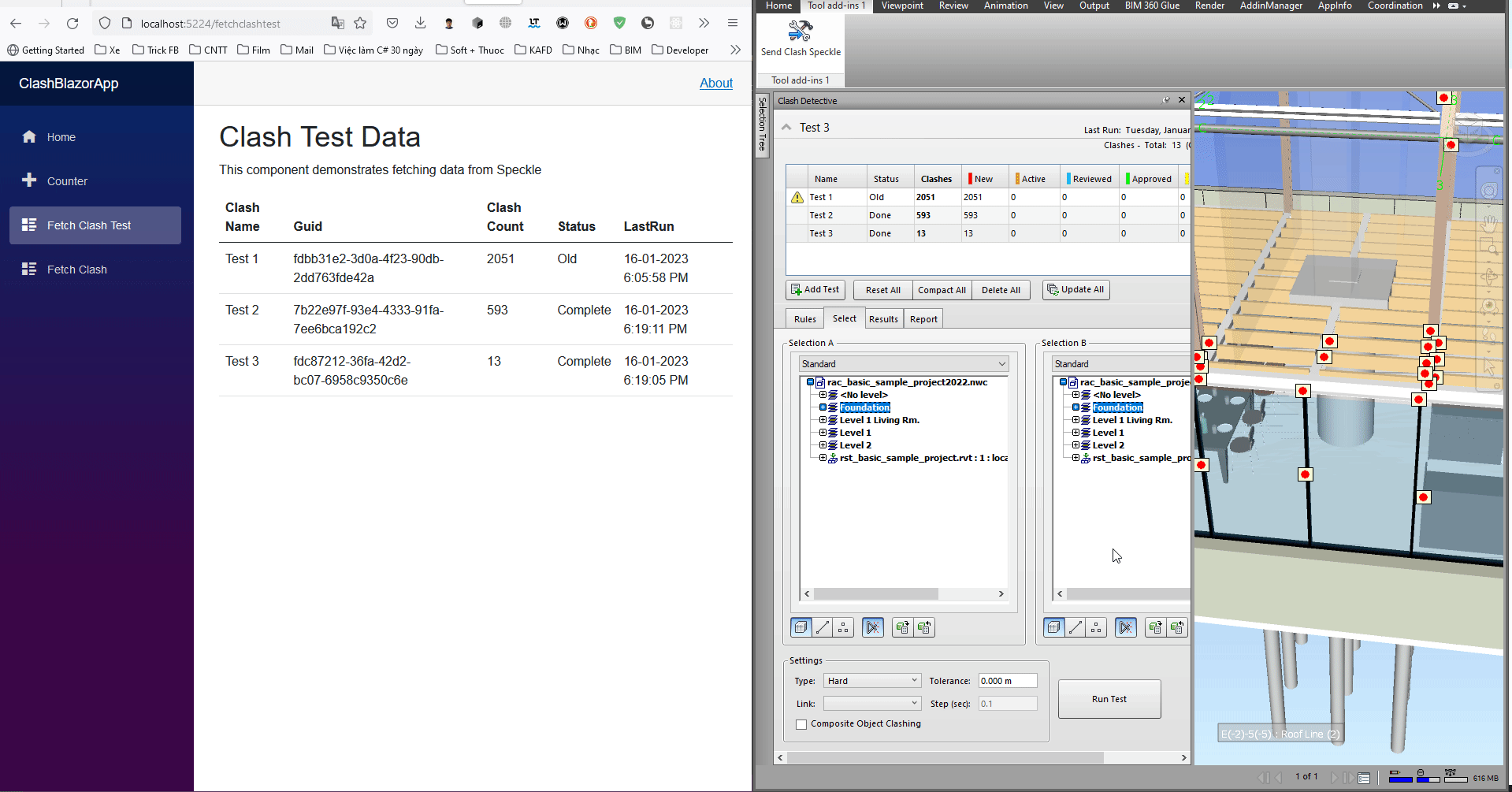
Task: Open the Firefox hamburger application menu
Action: tap(732, 24)
